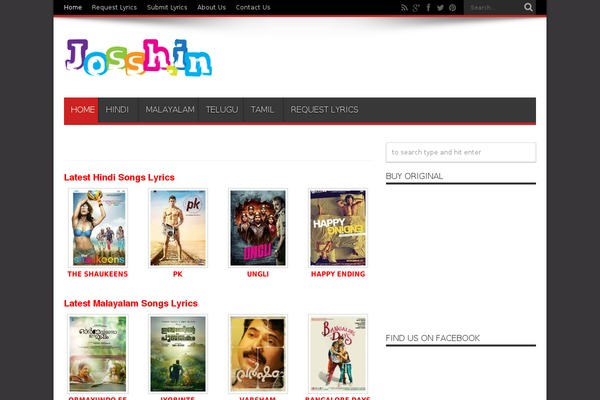Image resolution: width=600 pixels, height=400 pixels.
Task: Open the Ungli movie poster
Action: [x=258, y=228]
